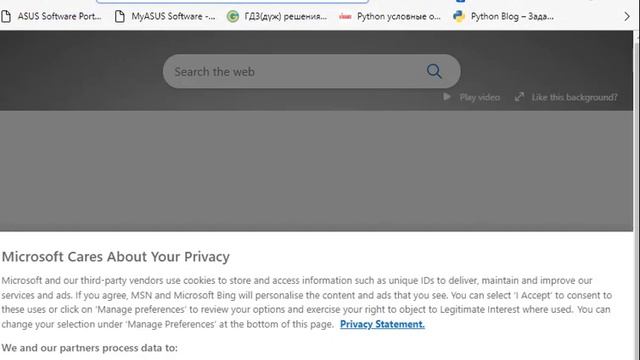Screen dimensions: 640x360
Task: Click the page icon of ASUS Software Port bookmark
Action: [6, 16]
